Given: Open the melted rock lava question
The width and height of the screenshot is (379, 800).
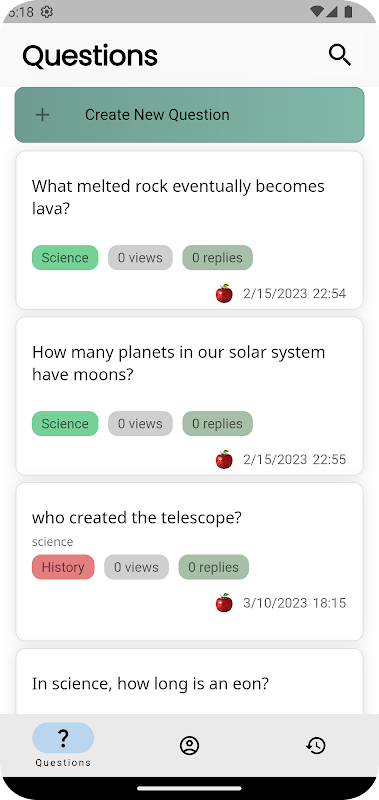Looking at the screenshot, I should (x=189, y=230).
